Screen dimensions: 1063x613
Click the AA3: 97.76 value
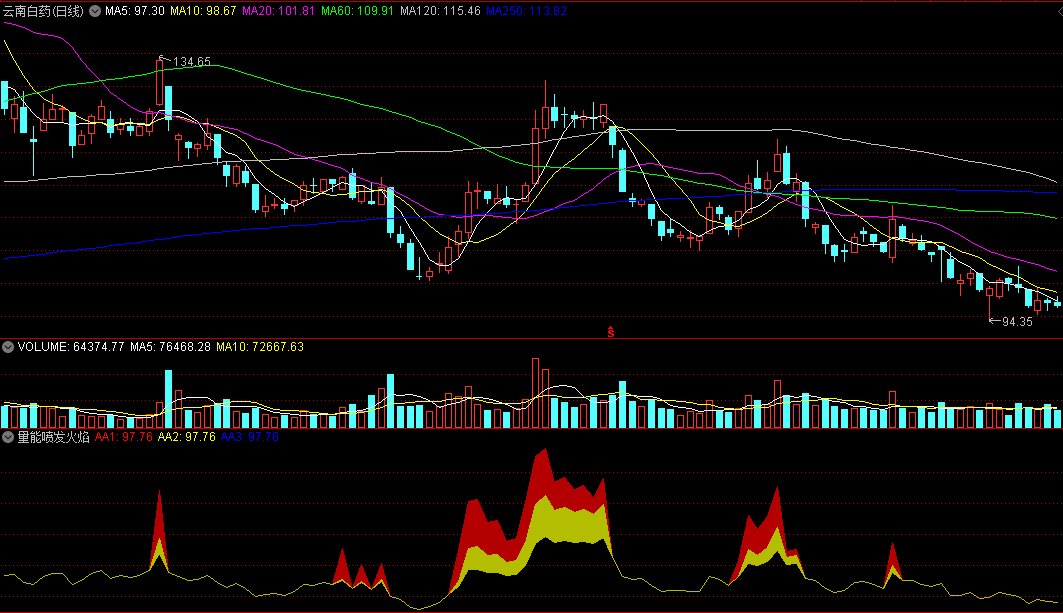click(x=249, y=437)
